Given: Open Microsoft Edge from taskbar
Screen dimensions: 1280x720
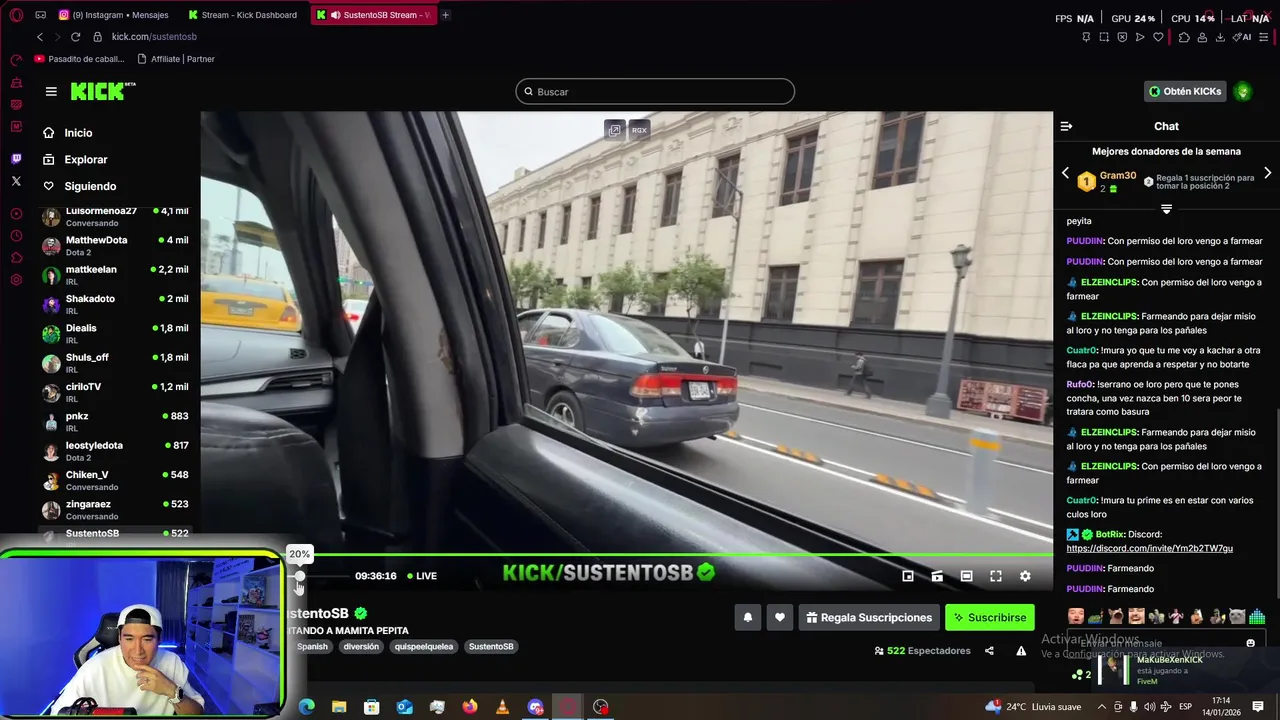Looking at the screenshot, I should click(x=307, y=707).
